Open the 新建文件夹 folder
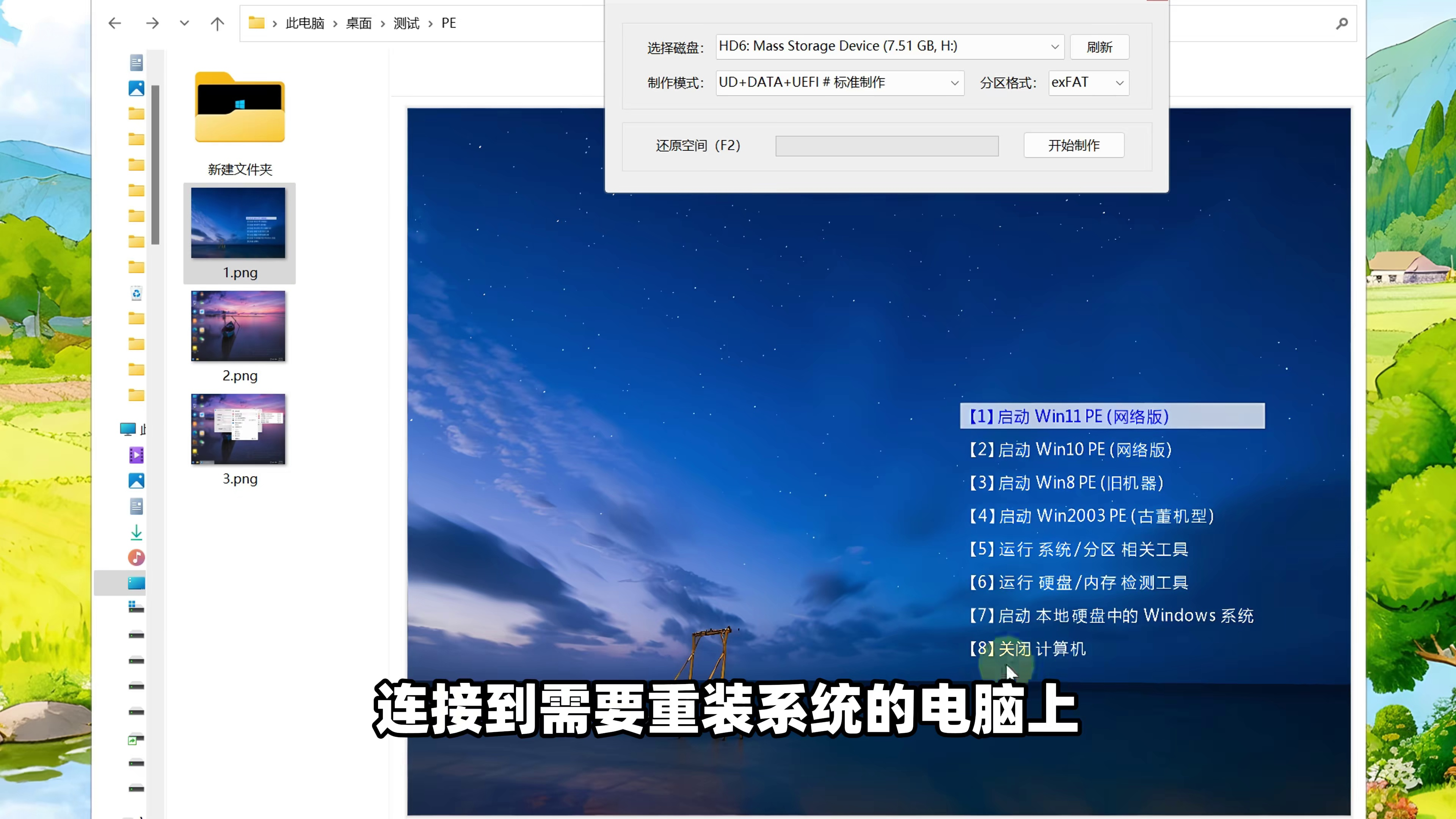This screenshot has height=819, width=1456. [x=240, y=107]
